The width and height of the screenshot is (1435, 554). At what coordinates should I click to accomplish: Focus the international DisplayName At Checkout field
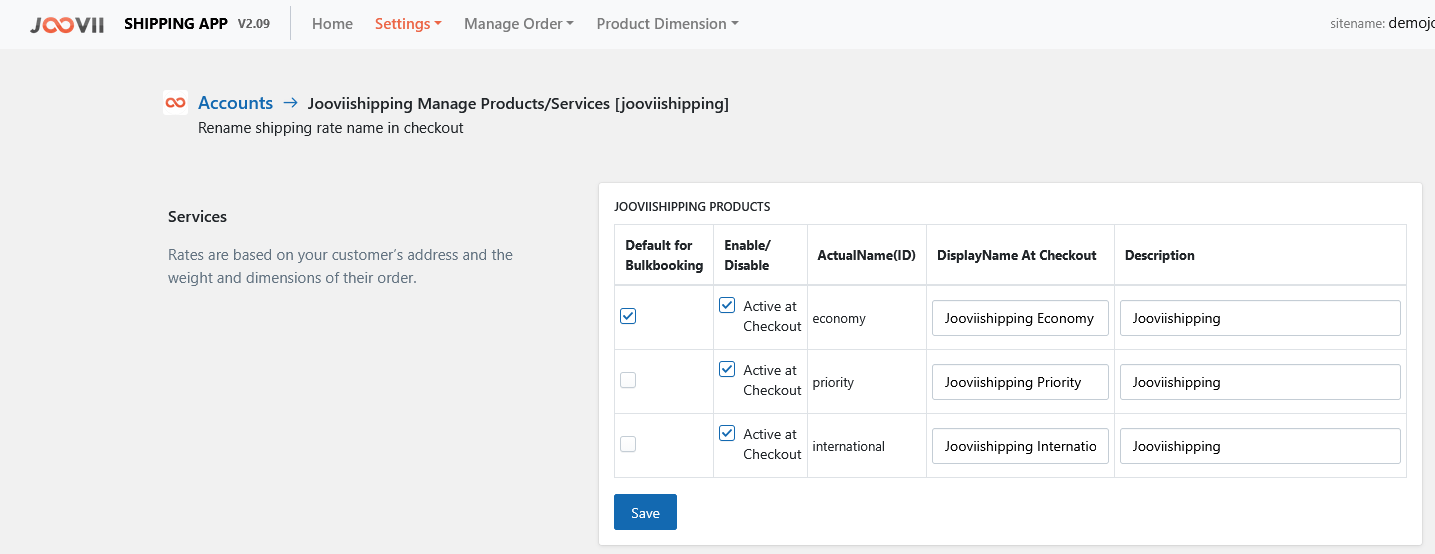[x=1020, y=446]
